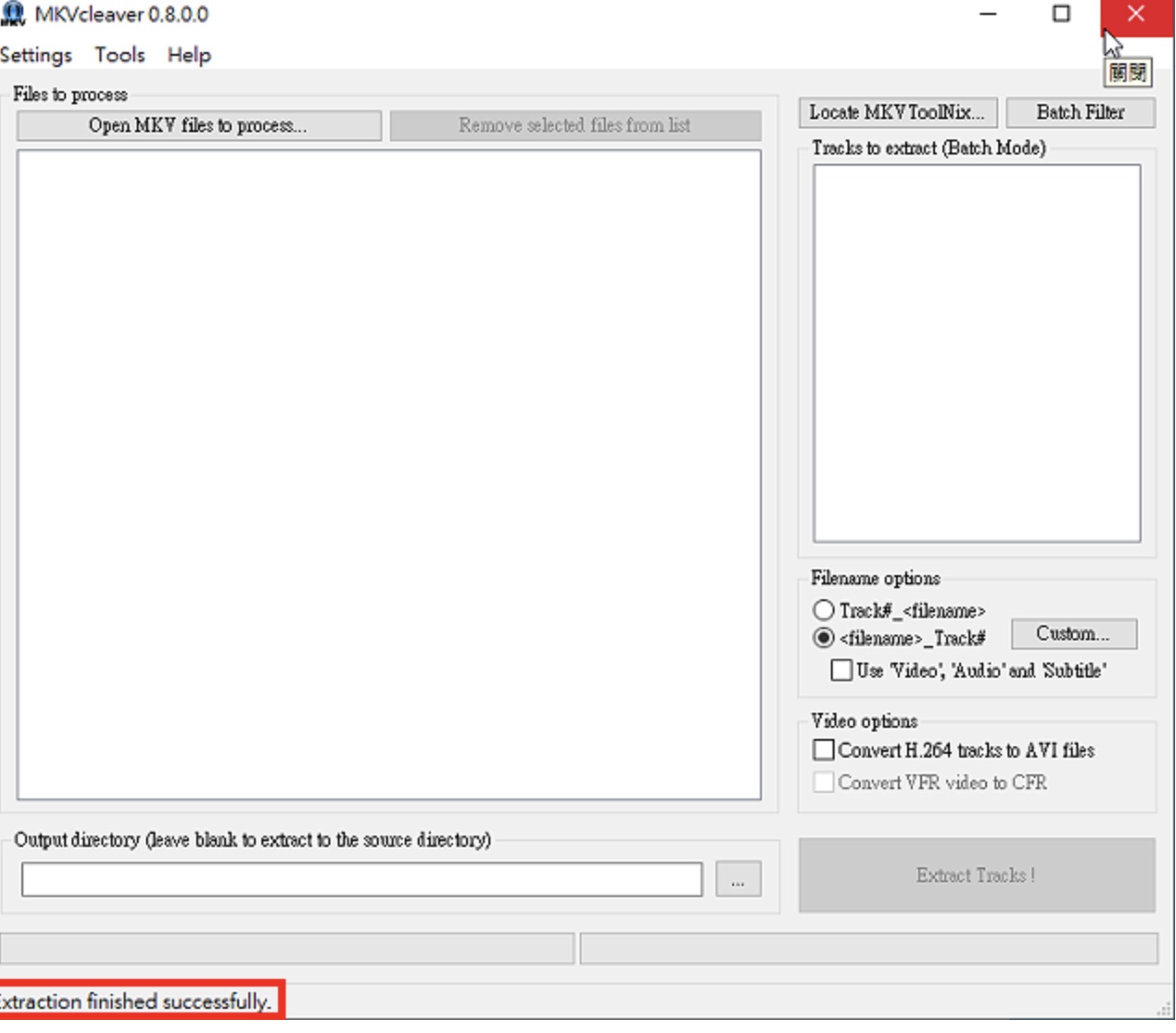
Task: Click the MKVcleaver app icon in title bar
Action: tap(13, 14)
